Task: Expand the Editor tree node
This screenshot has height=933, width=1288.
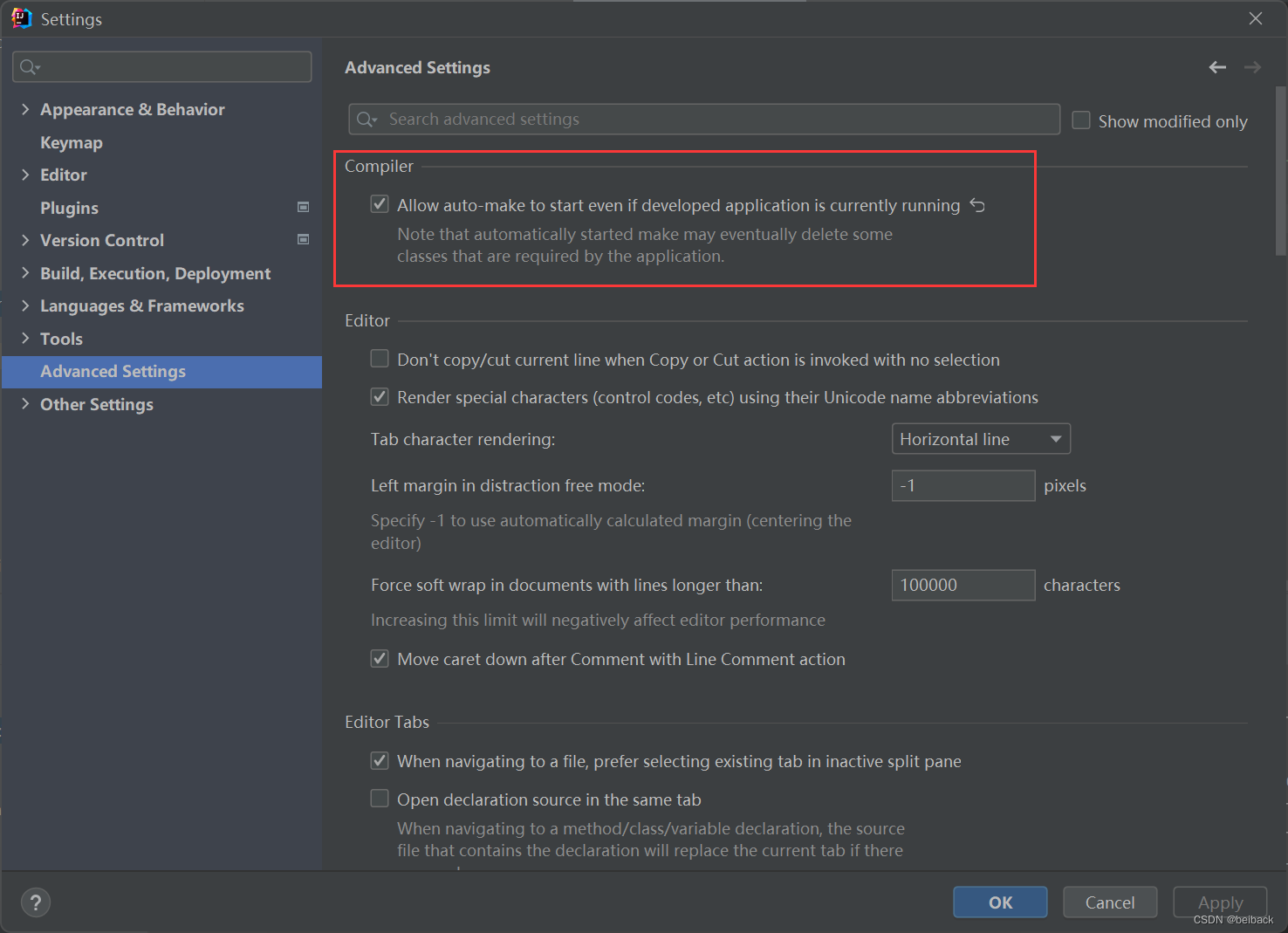Action: pos(25,175)
